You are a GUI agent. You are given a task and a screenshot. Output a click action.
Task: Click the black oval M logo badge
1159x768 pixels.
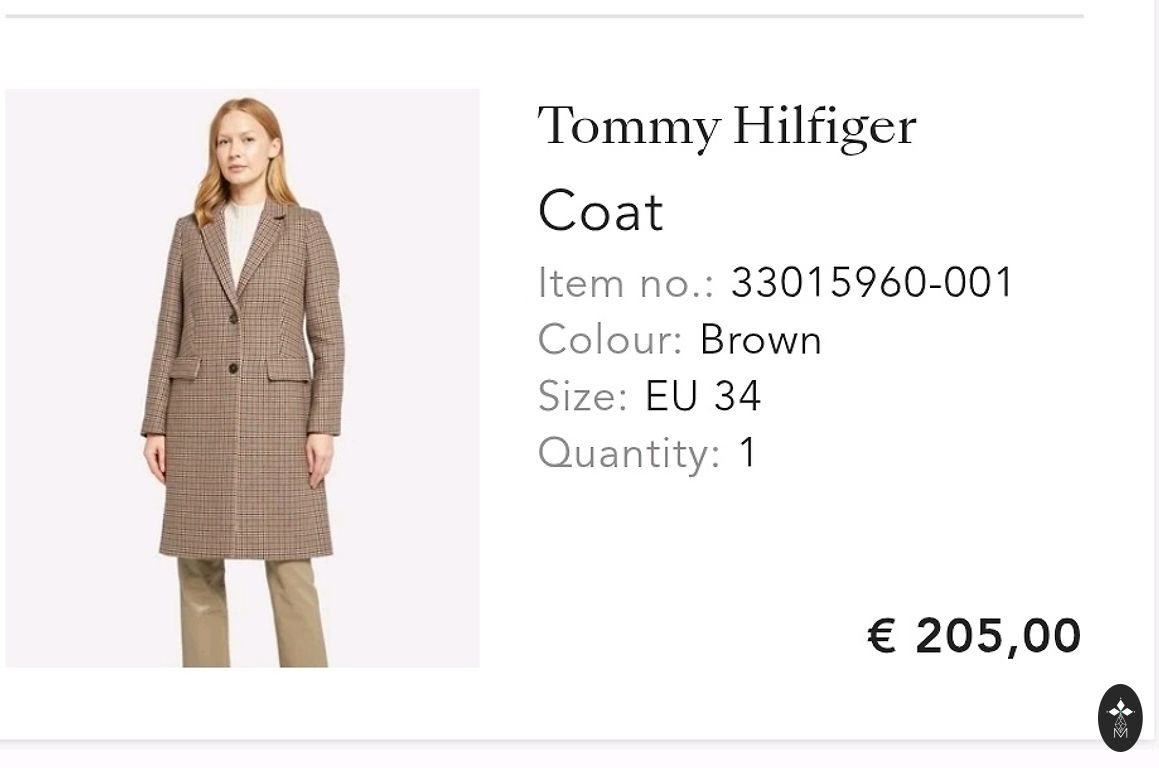tap(1120, 717)
